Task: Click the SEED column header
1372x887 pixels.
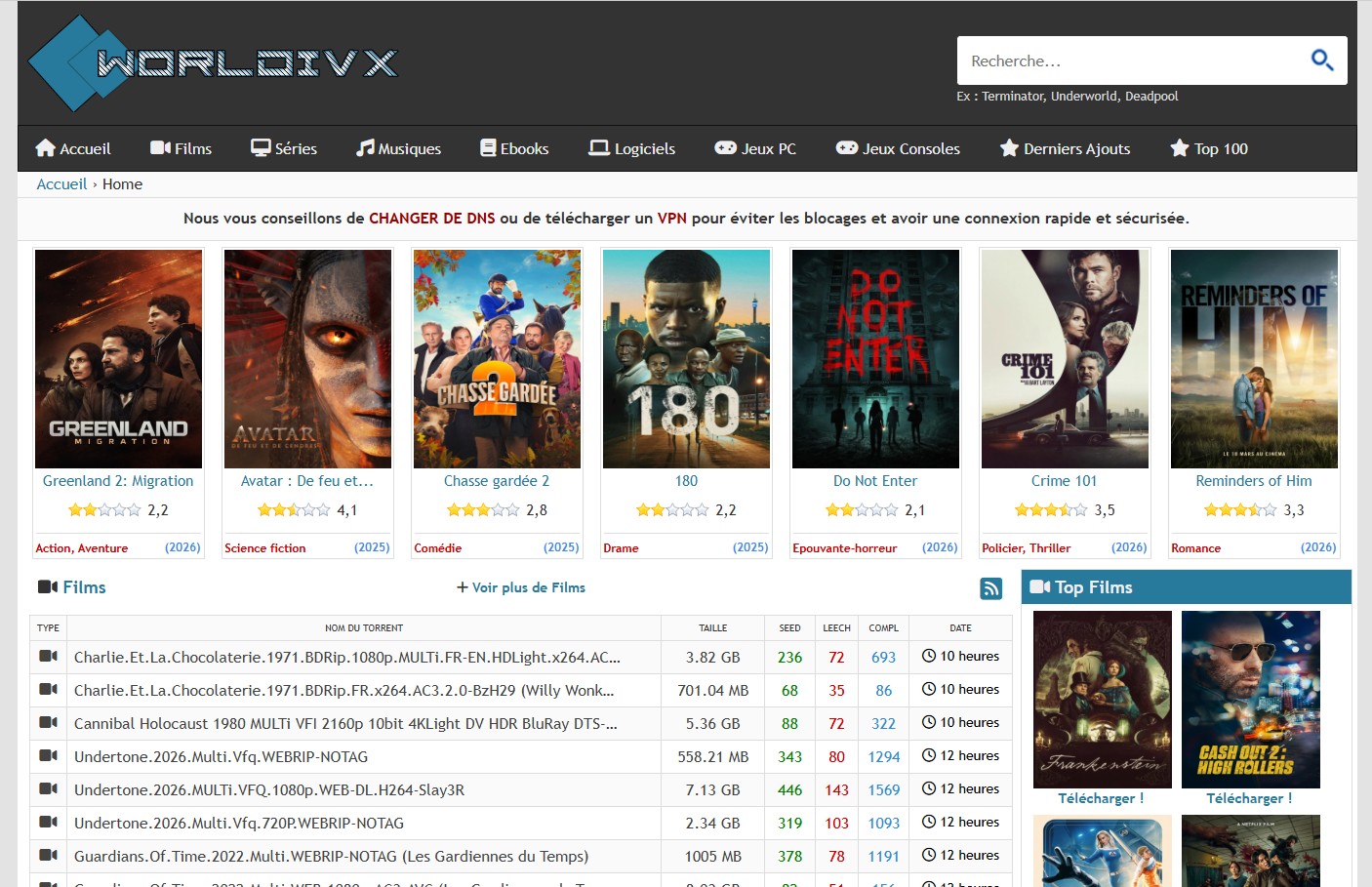Action: [790, 628]
